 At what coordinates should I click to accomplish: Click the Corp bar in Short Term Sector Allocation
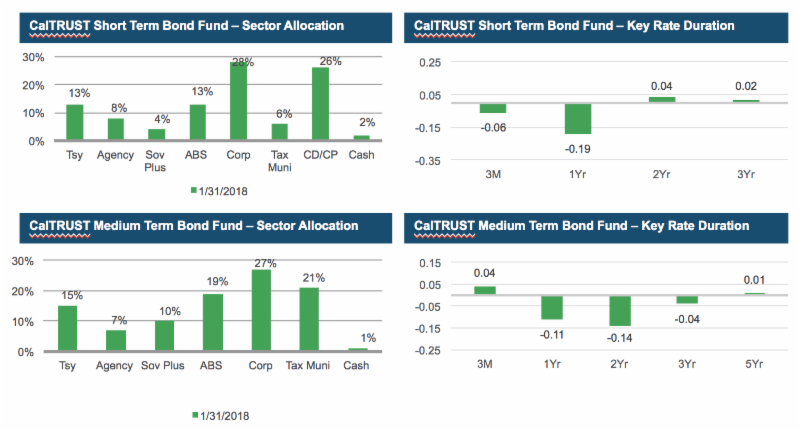[x=239, y=103]
